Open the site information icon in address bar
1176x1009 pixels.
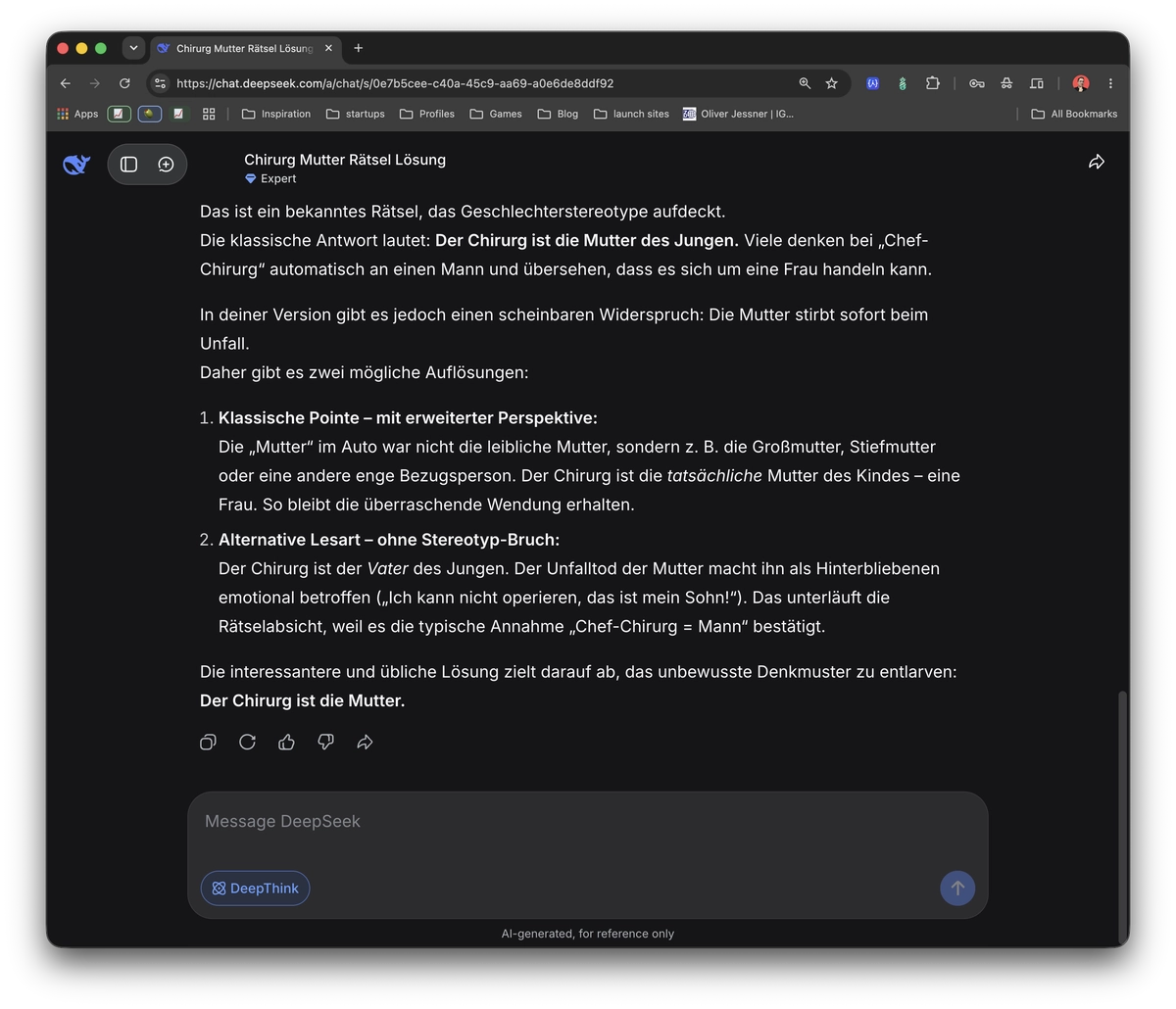[161, 83]
